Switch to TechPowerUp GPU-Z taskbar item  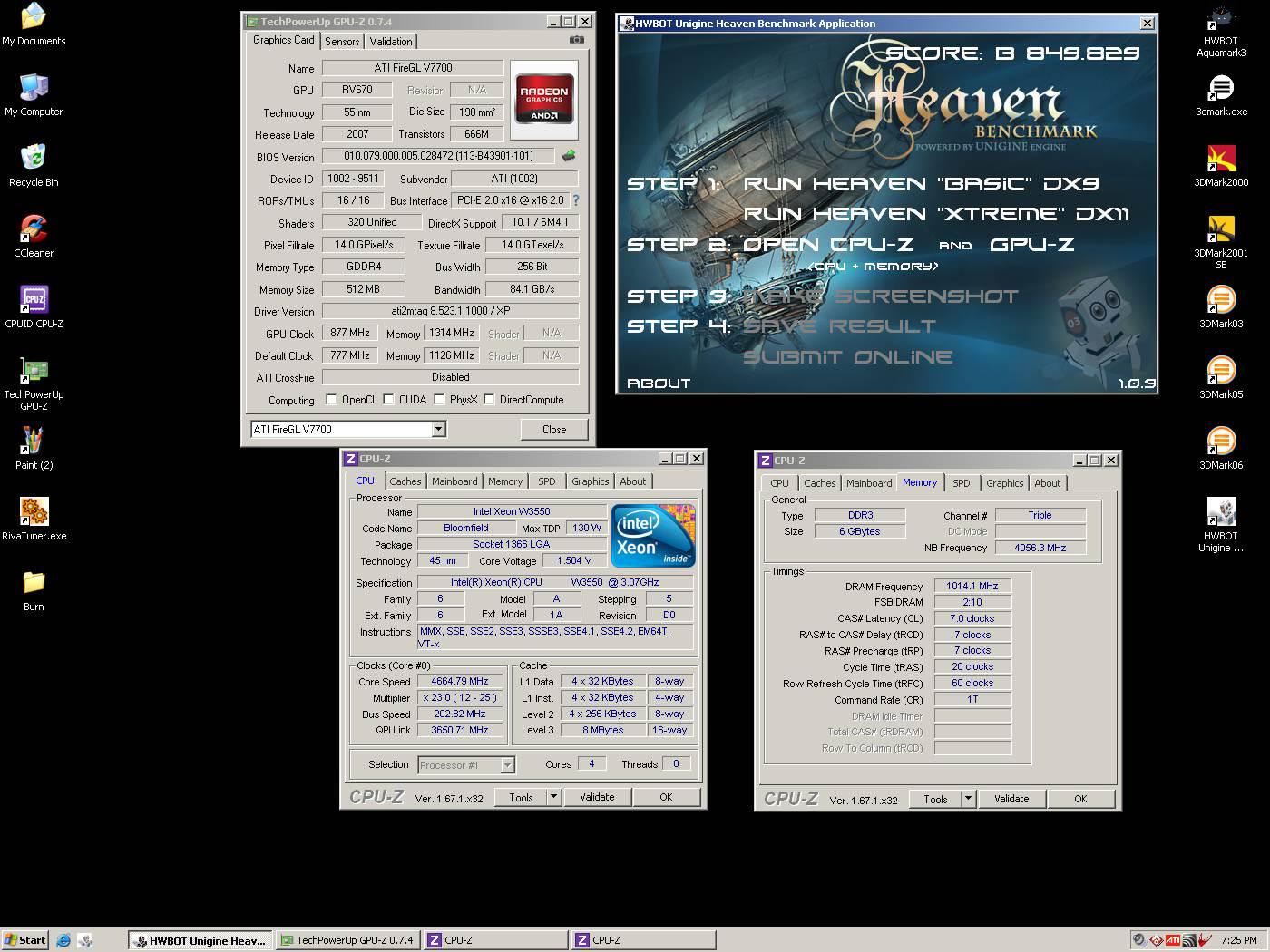pos(347,940)
